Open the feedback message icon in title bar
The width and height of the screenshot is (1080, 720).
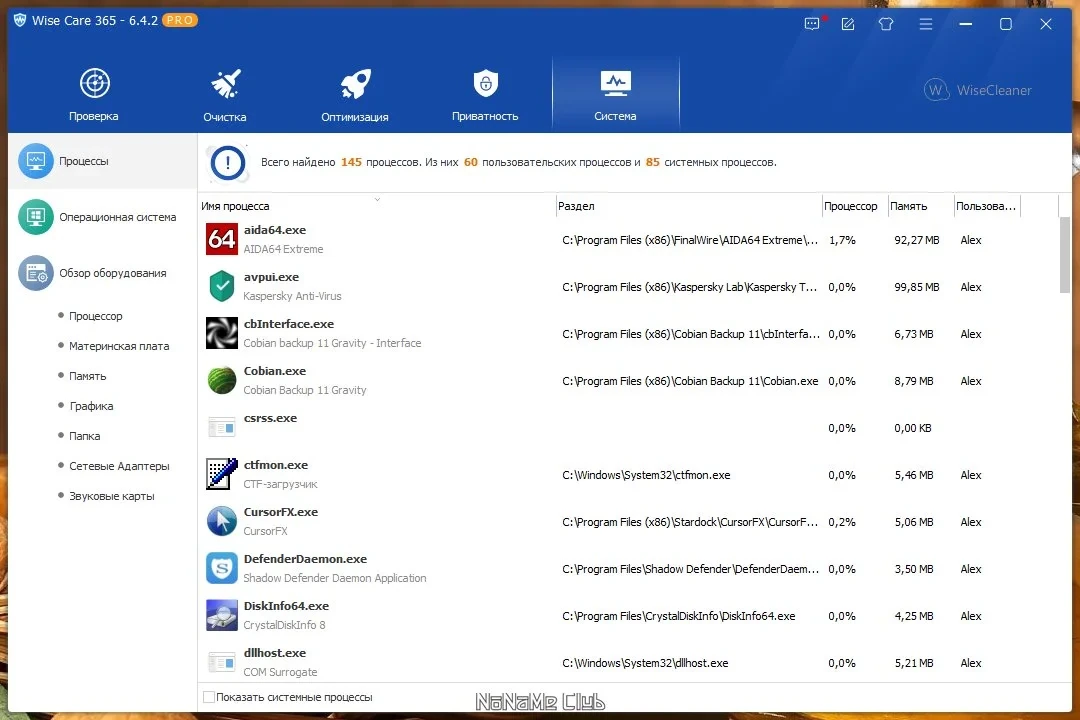(813, 24)
